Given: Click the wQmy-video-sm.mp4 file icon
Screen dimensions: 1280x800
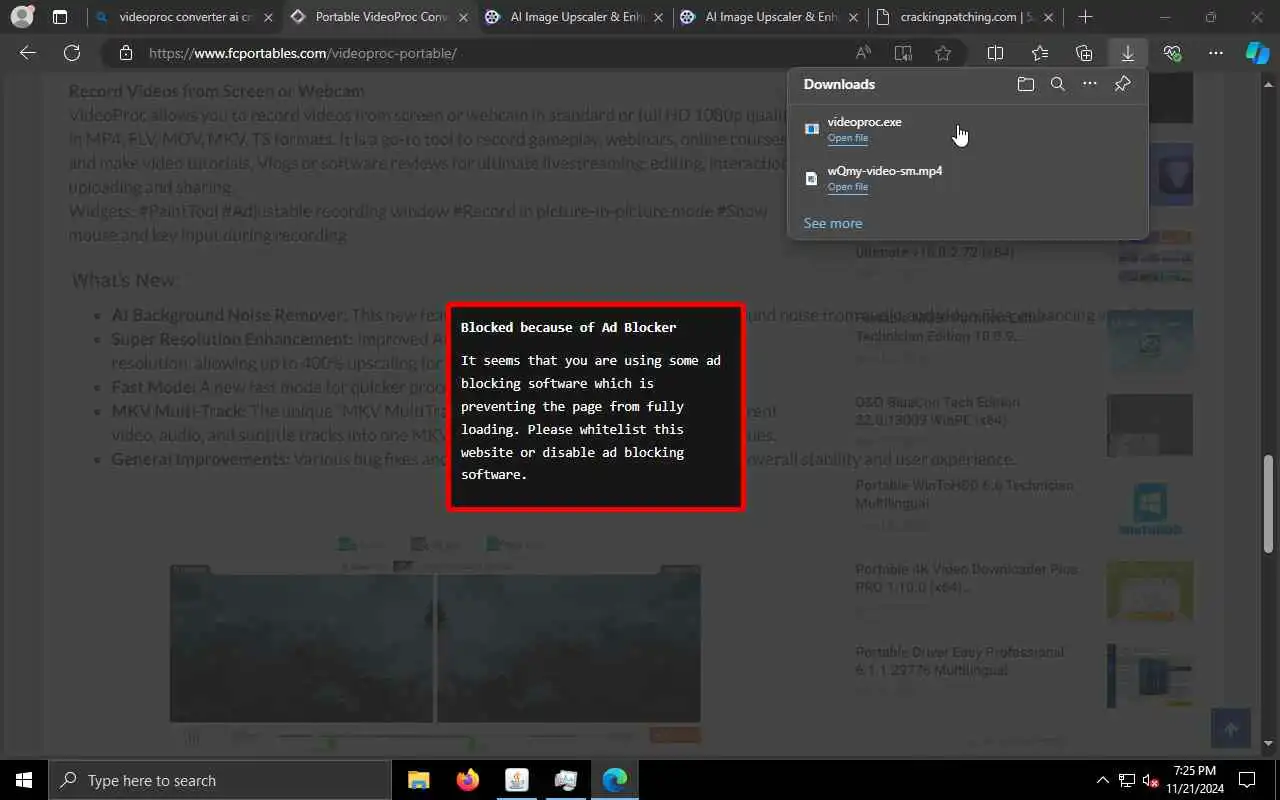Looking at the screenshot, I should [x=812, y=178].
